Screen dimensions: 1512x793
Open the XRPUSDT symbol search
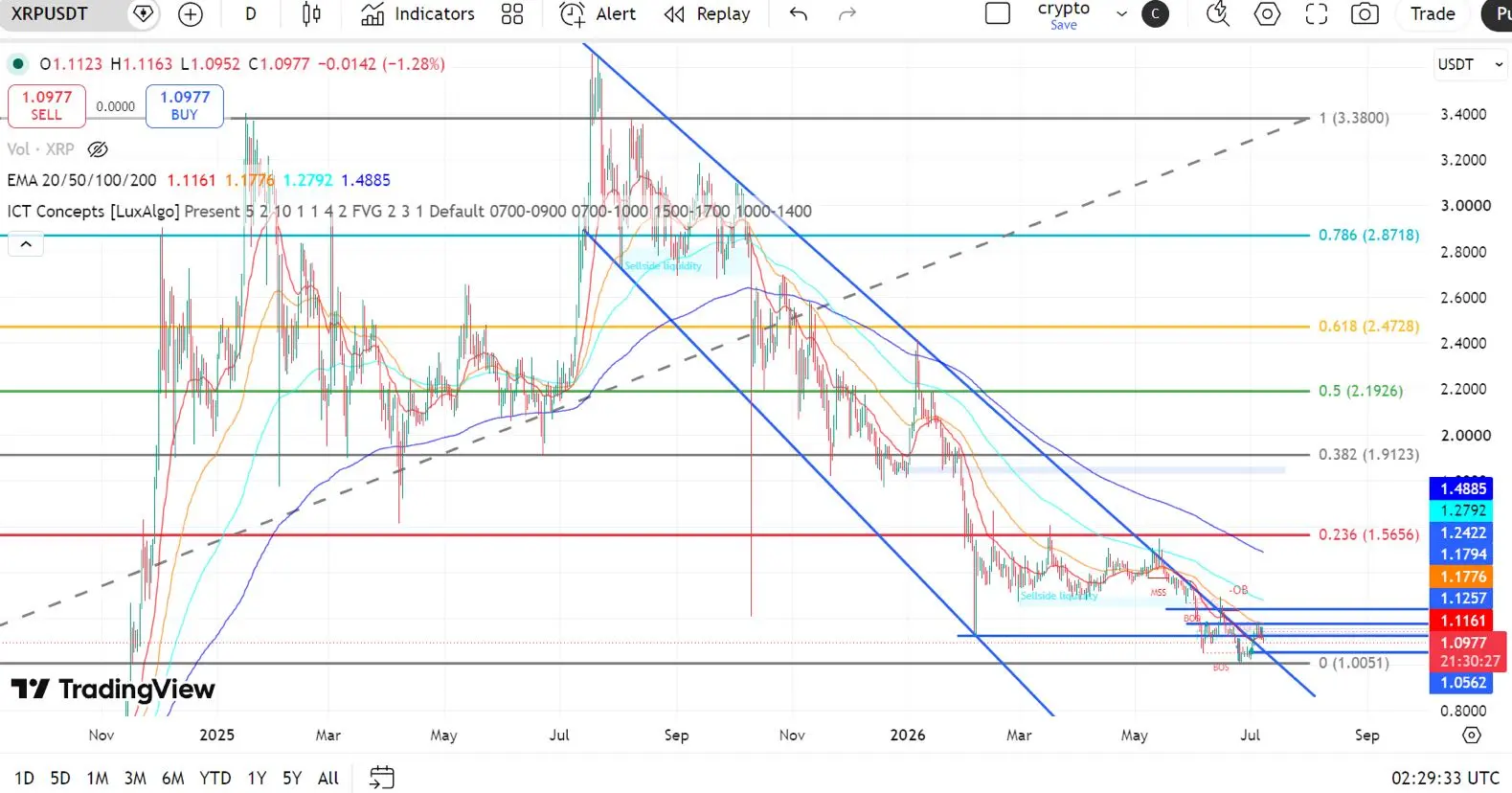[x=50, y=14]
